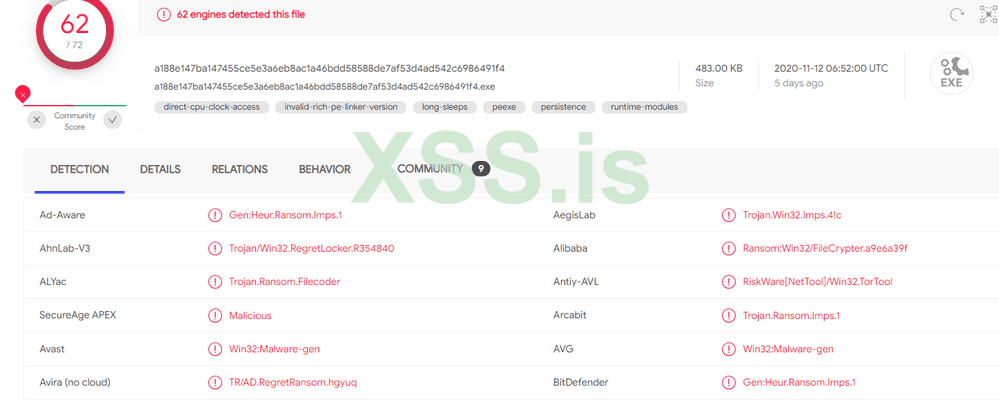Click the '5 days ago' text
999x401 pixels.
[x=798, y=83]
